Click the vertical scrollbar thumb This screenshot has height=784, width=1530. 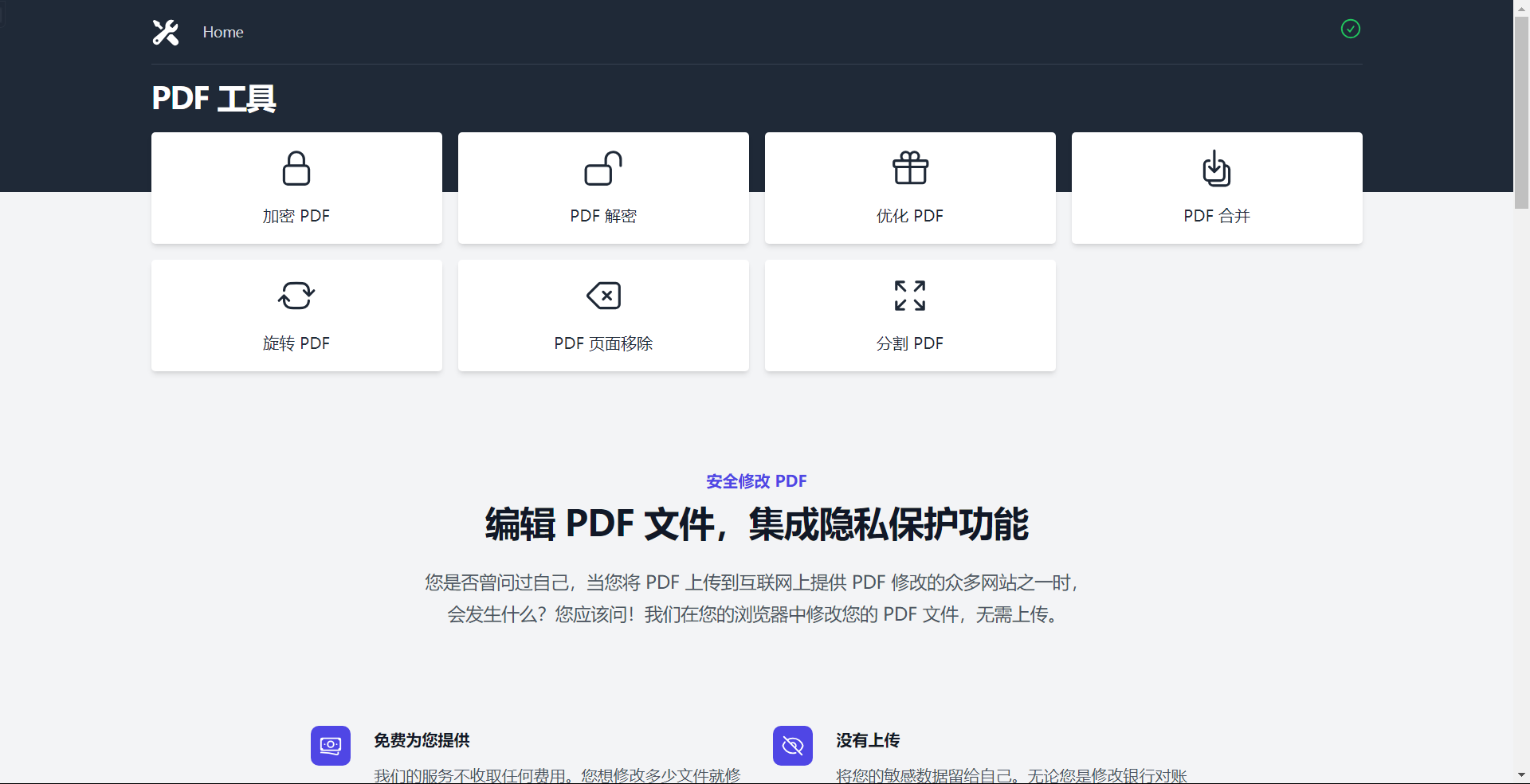[x=1521, y=112]
